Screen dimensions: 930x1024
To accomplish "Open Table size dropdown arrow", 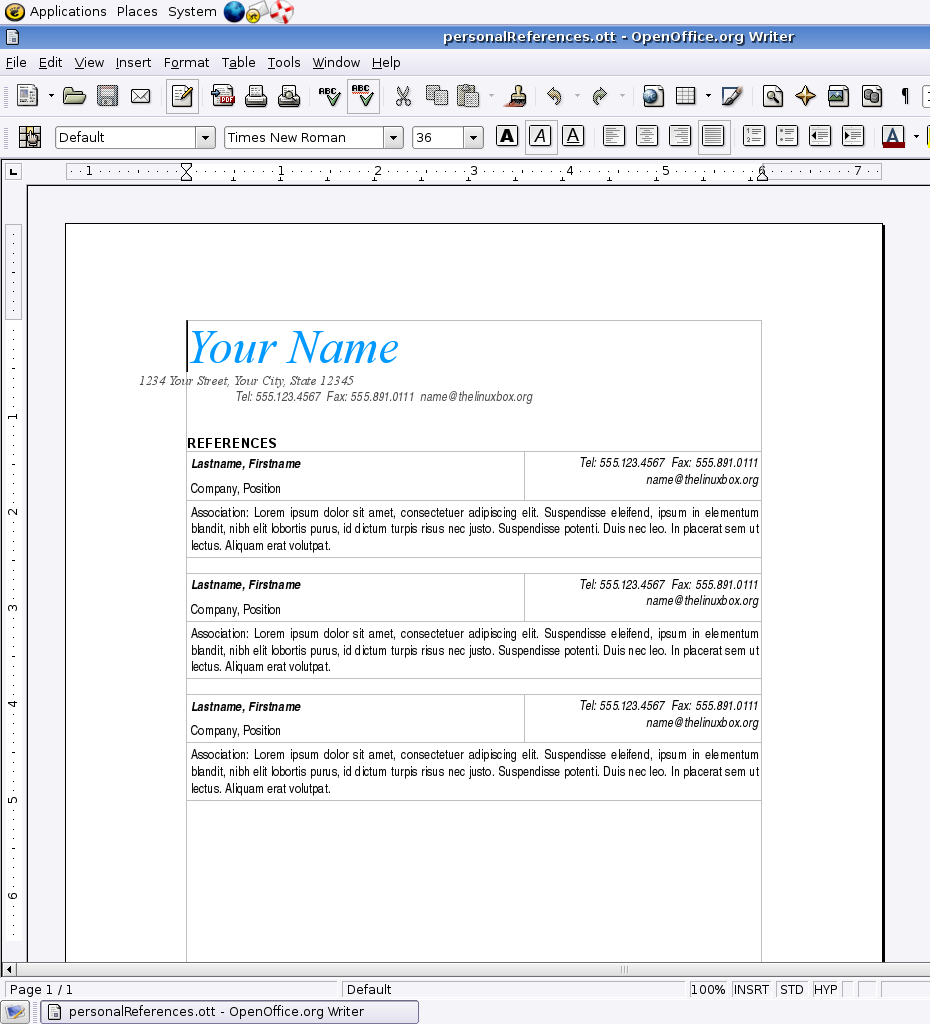I will tap(709, 96).
